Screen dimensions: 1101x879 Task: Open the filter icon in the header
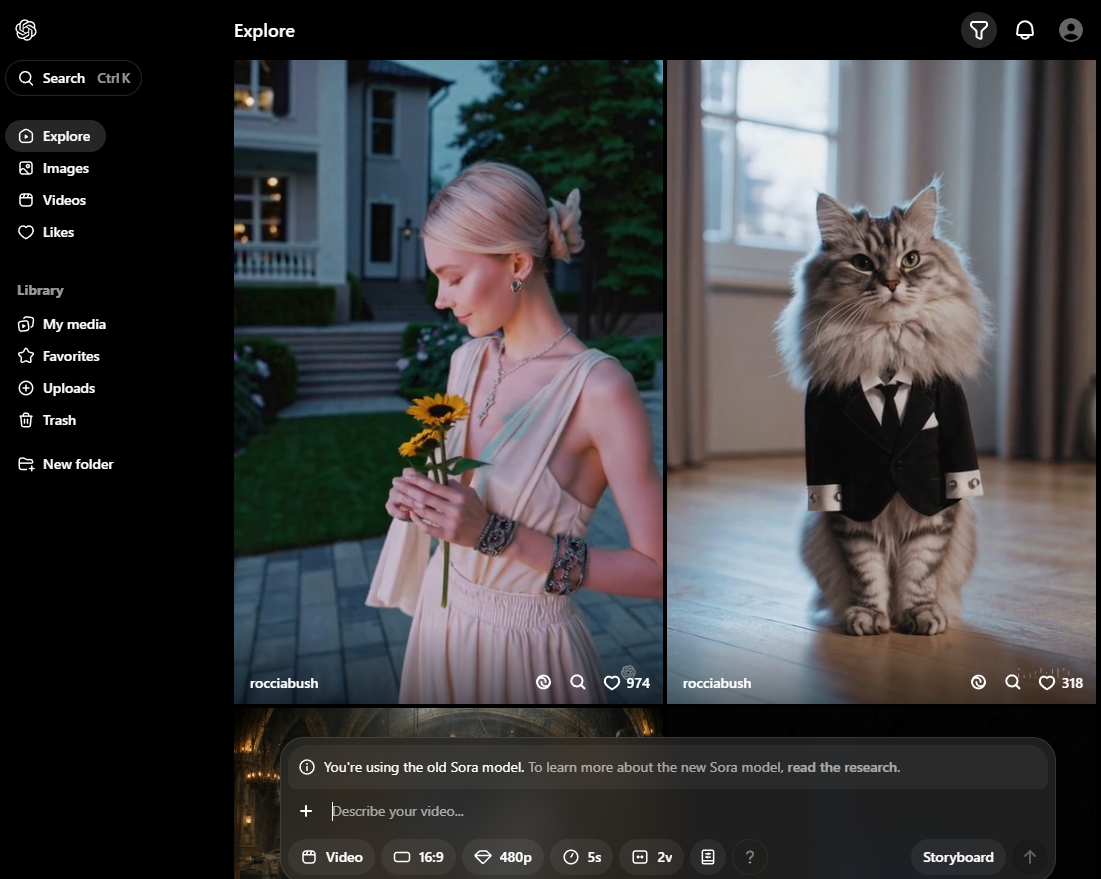coord(979,30)
